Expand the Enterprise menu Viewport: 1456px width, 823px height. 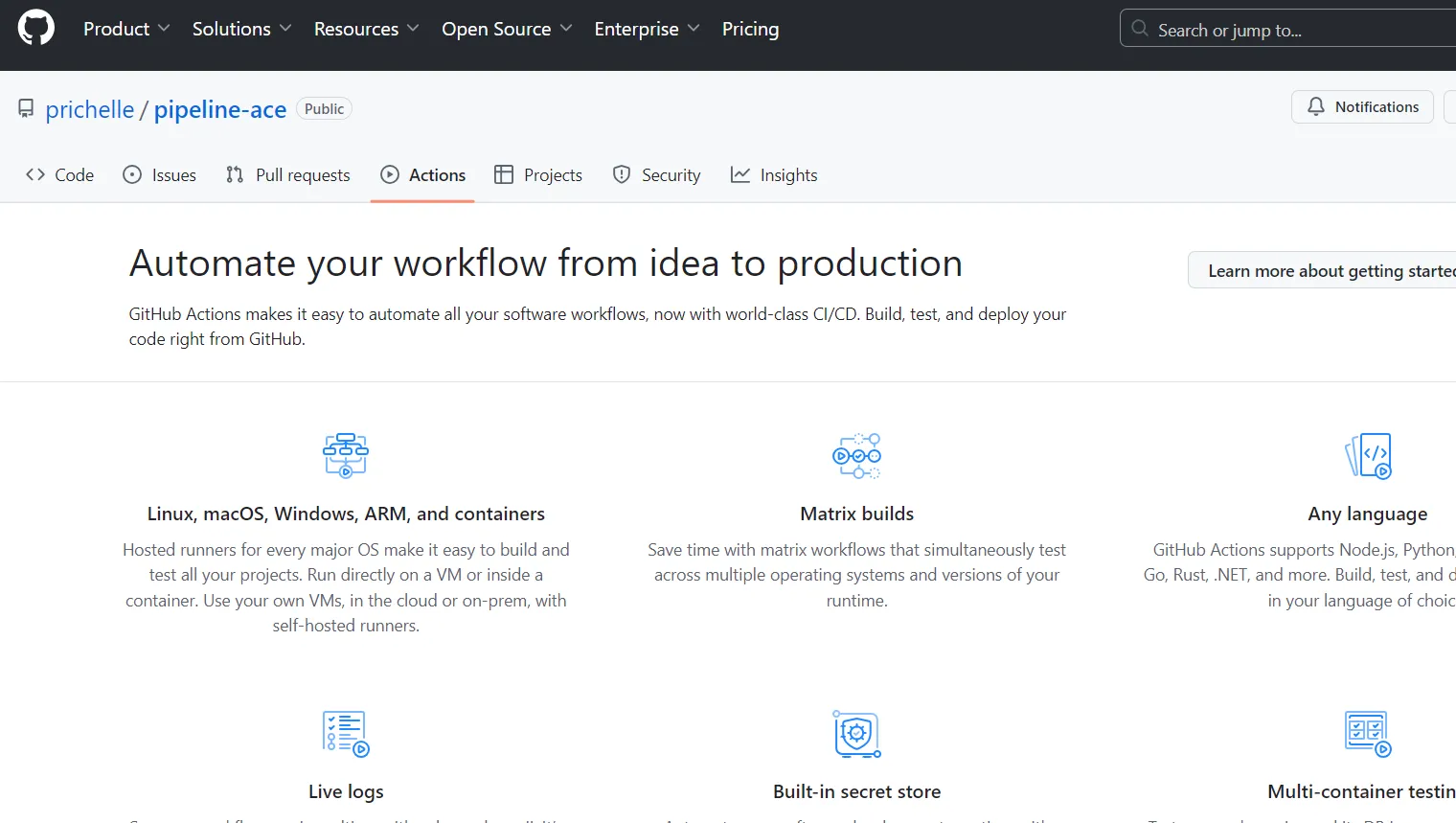pos(647,29)
